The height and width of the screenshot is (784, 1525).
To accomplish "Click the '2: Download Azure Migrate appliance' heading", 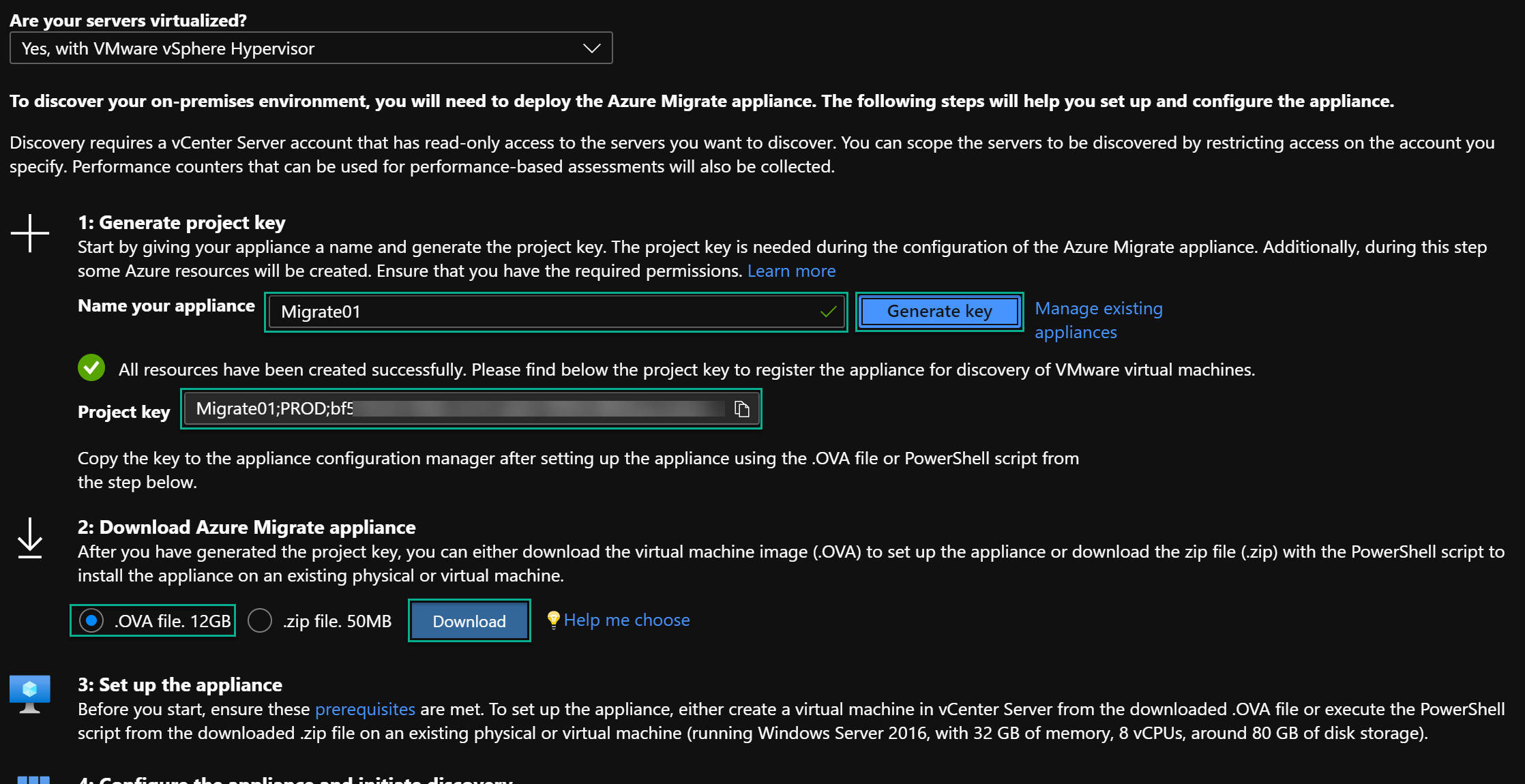I will 247,528.
